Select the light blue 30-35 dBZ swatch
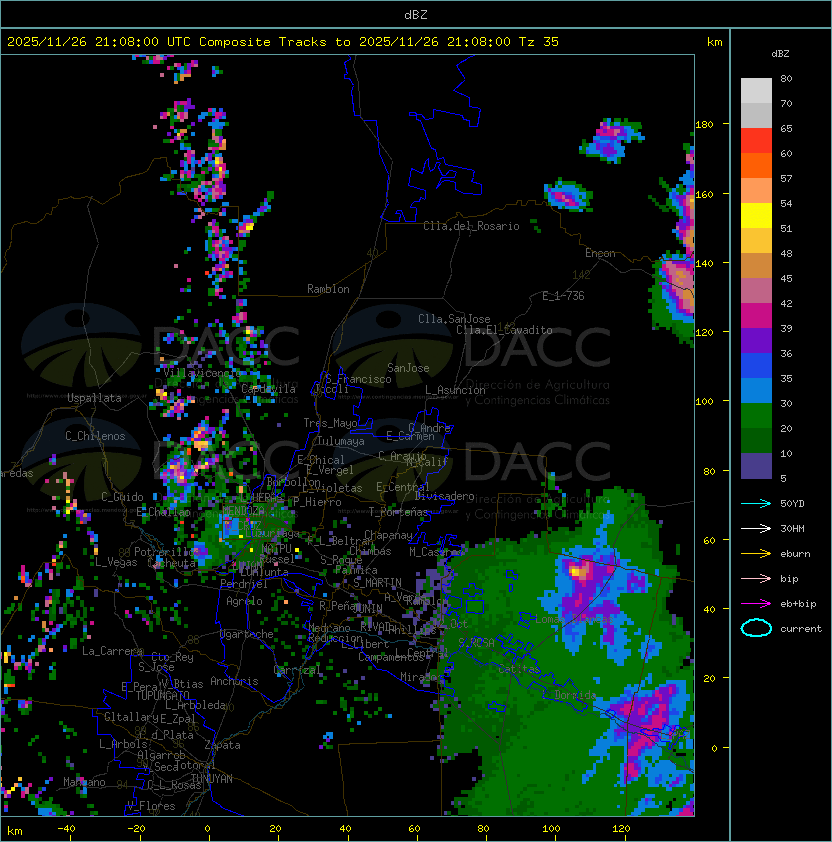 click(756, 391)
